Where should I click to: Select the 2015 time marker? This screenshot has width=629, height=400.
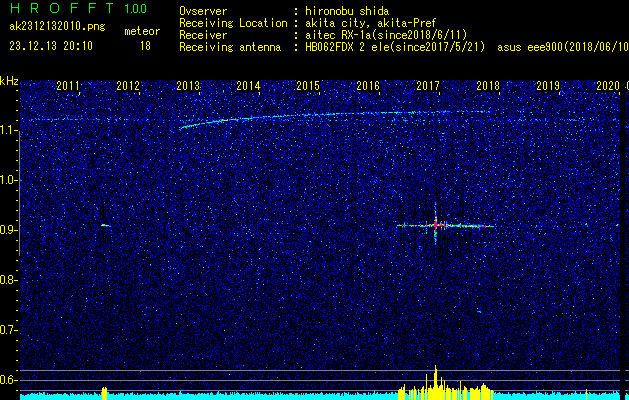point(308,86)
